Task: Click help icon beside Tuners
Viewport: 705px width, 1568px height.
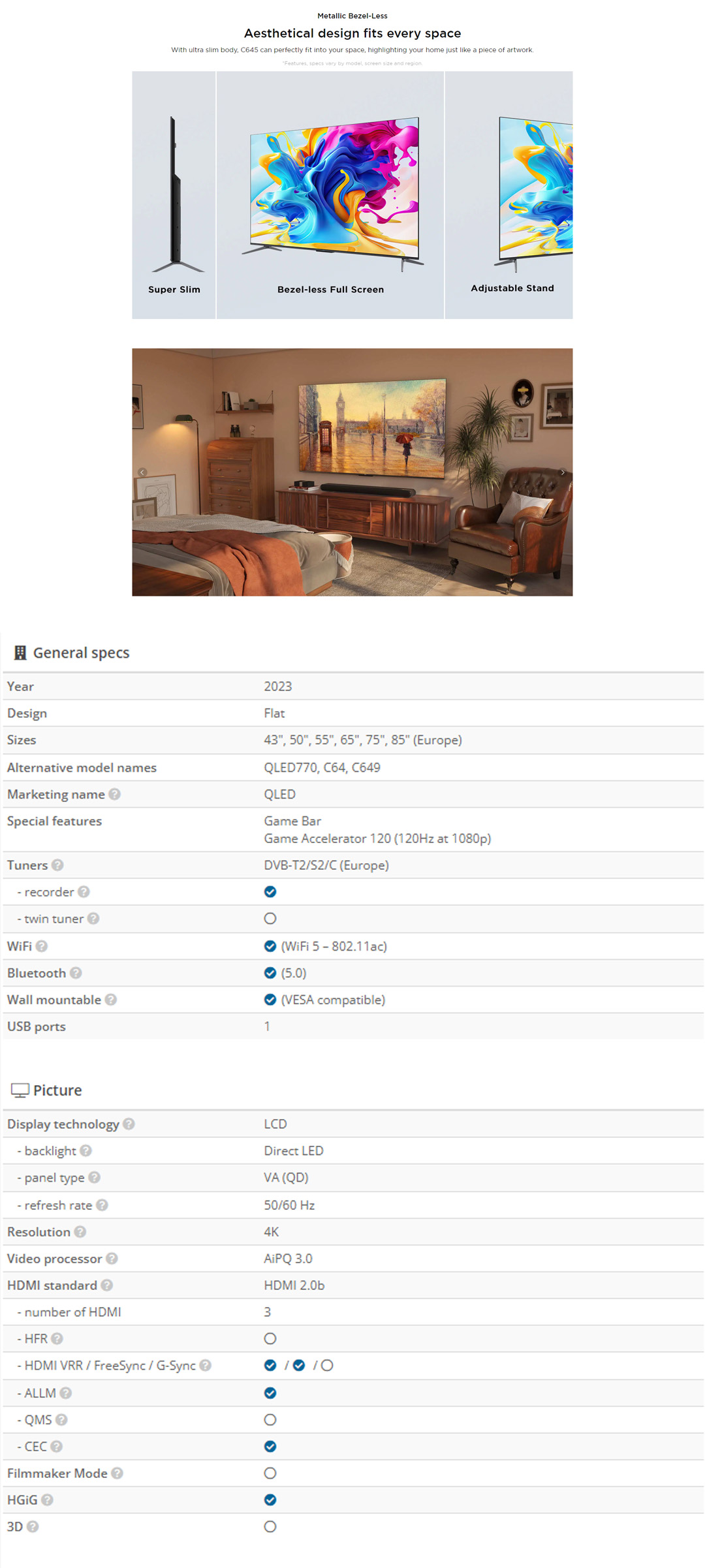Action: point(57,865)
